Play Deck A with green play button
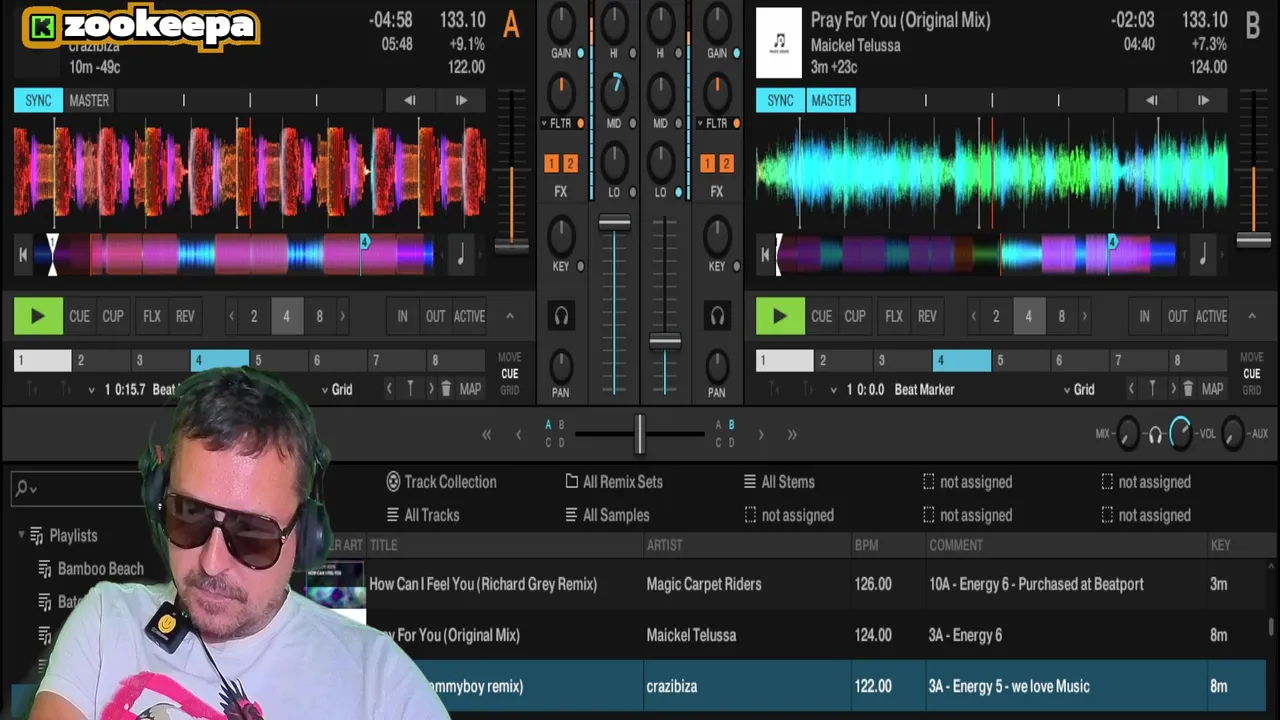This screenshot has width=1280, height=720. [x=38, y=316]
